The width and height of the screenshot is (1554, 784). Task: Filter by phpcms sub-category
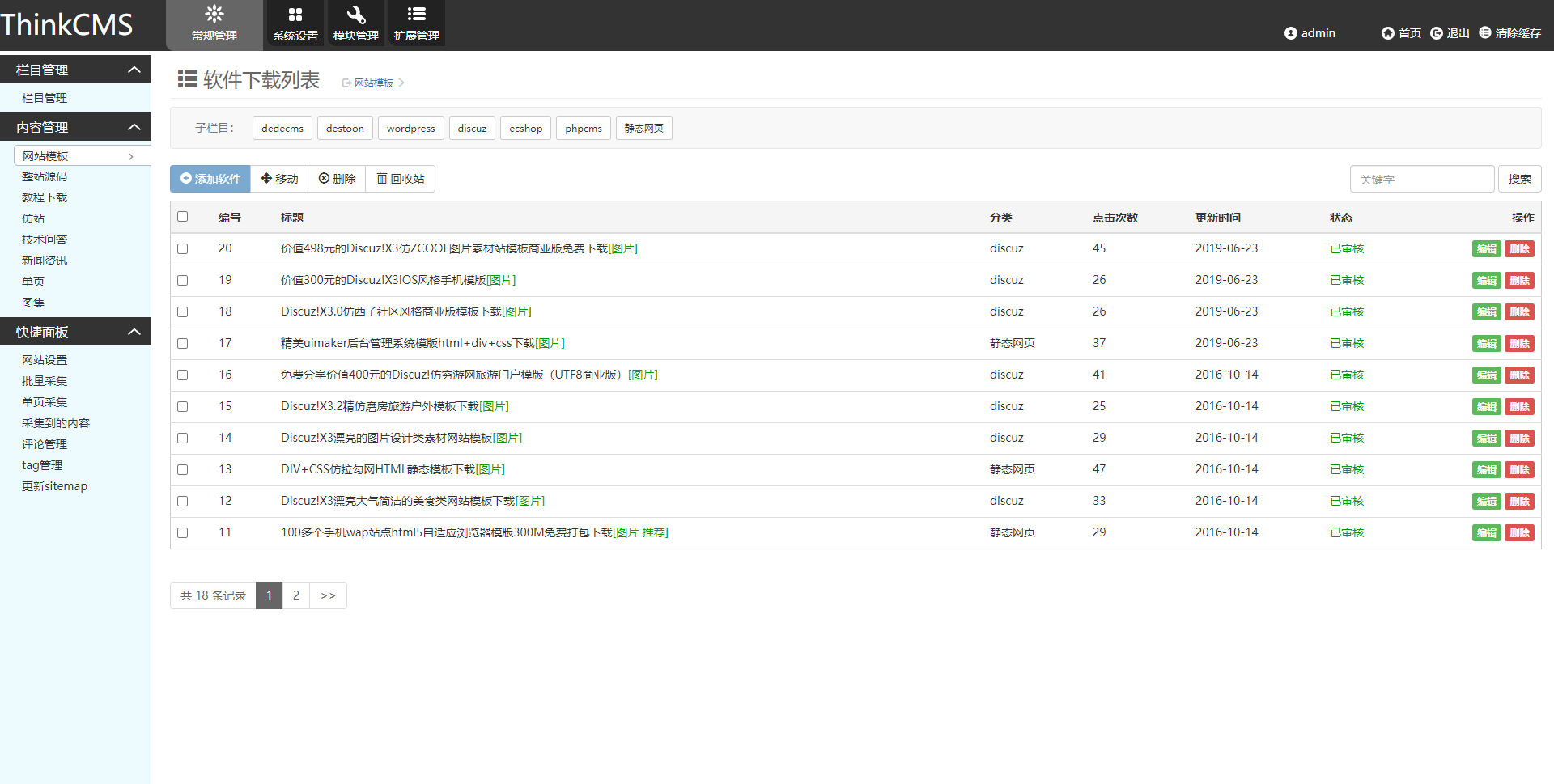pyautogui.click(x=584, y=128)
